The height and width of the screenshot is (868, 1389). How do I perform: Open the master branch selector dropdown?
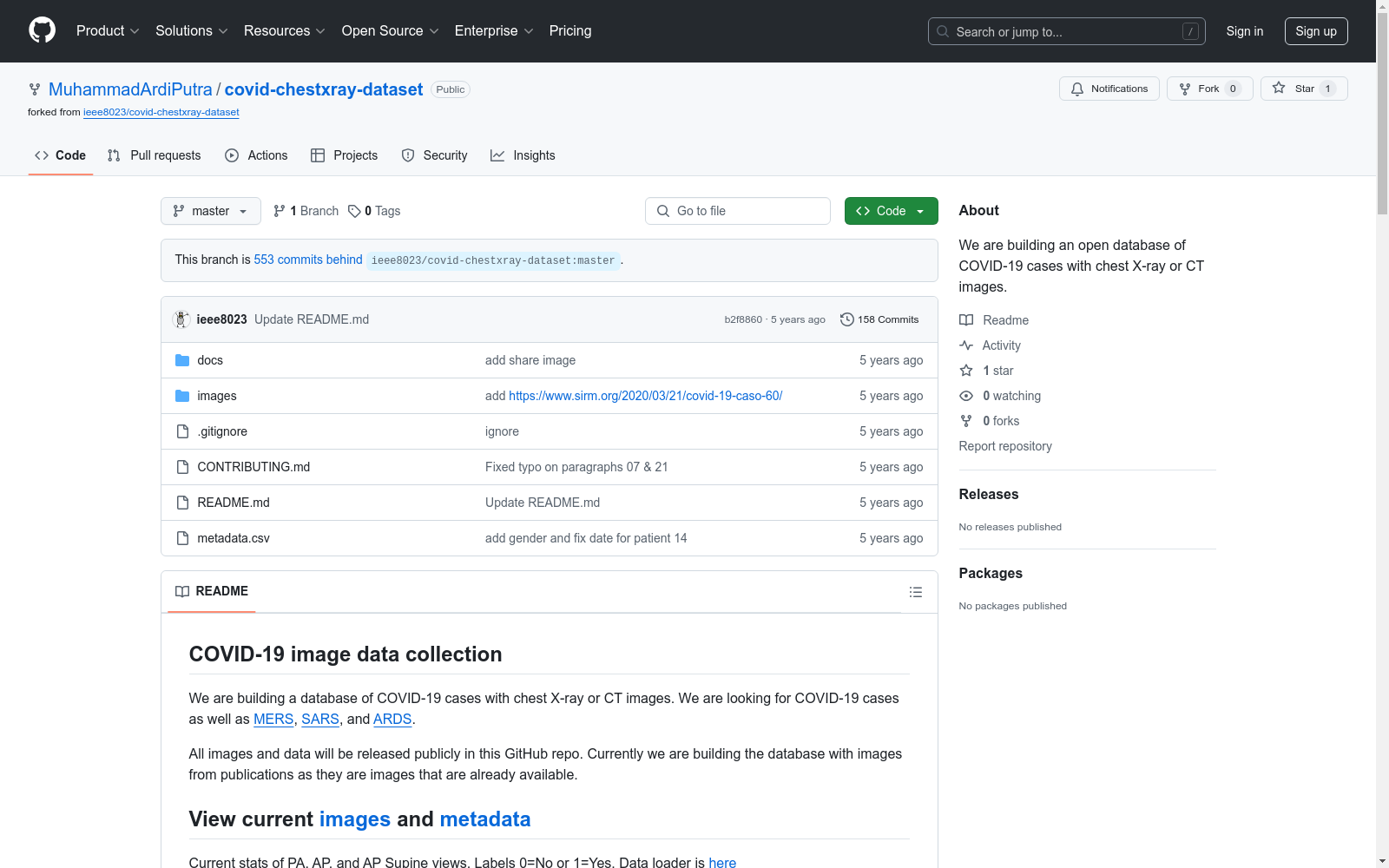[x=211, y=211]
